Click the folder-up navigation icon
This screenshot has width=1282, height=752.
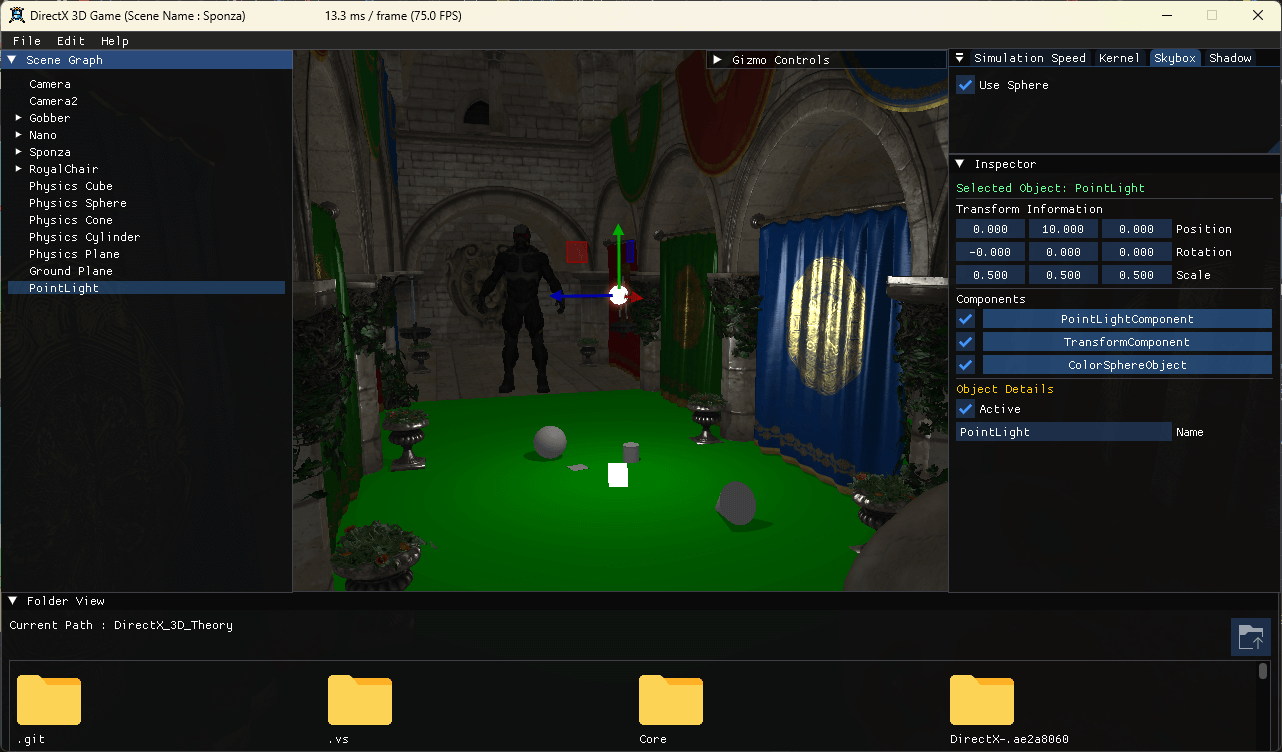[x=1250, y=637]
